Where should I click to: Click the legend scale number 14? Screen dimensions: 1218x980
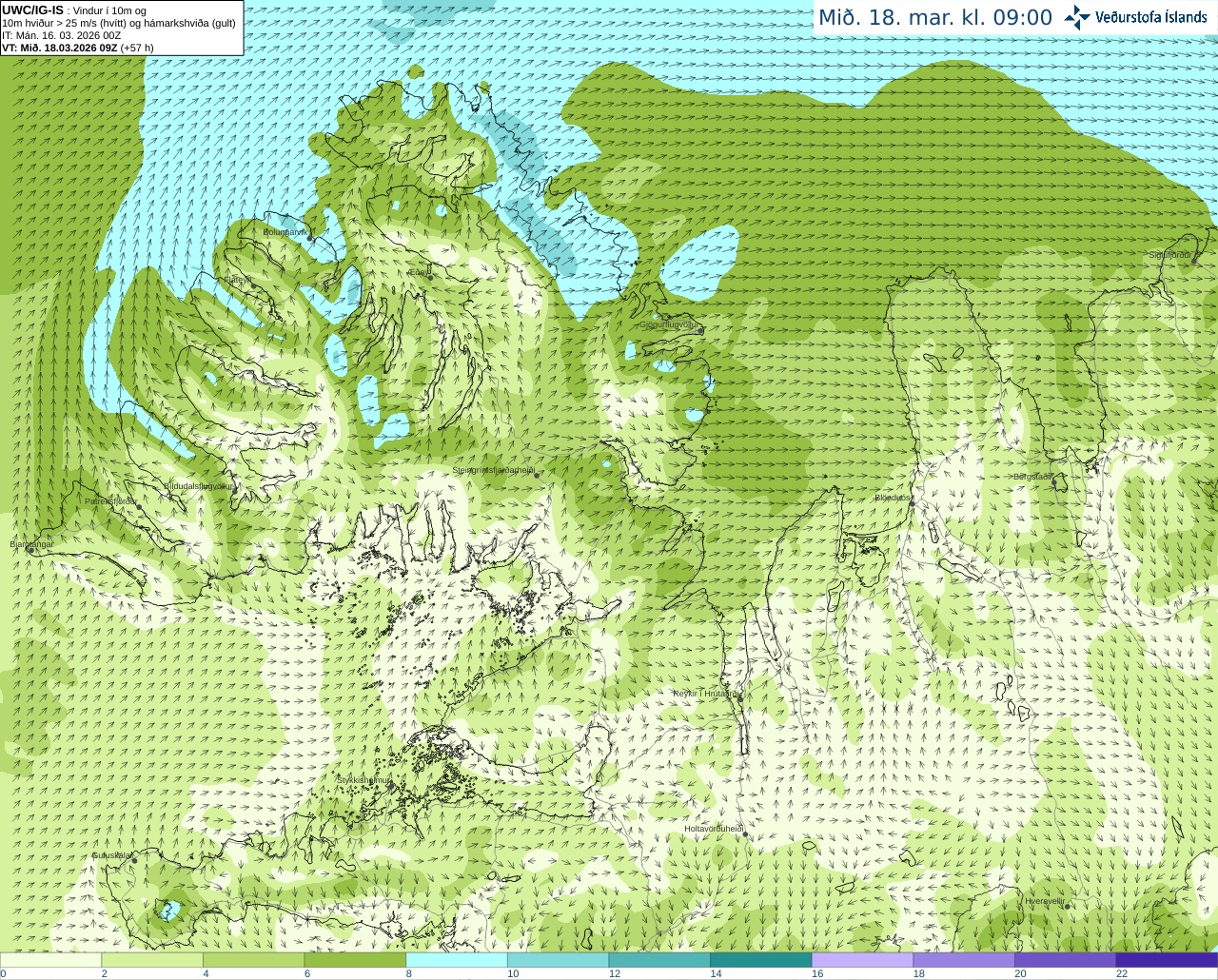tap(717, 973)
